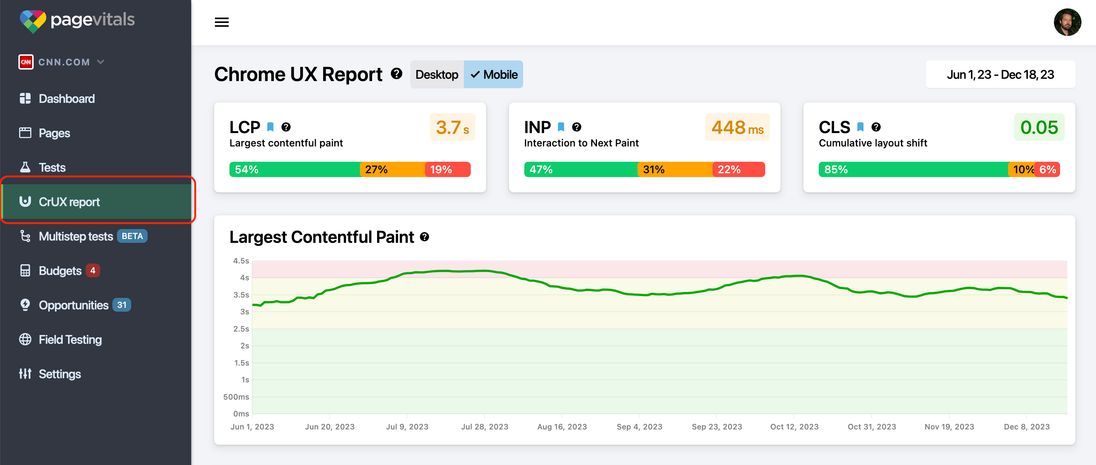Open Multistep tests page
The image size is (1096, 465).
pos(75,236)
